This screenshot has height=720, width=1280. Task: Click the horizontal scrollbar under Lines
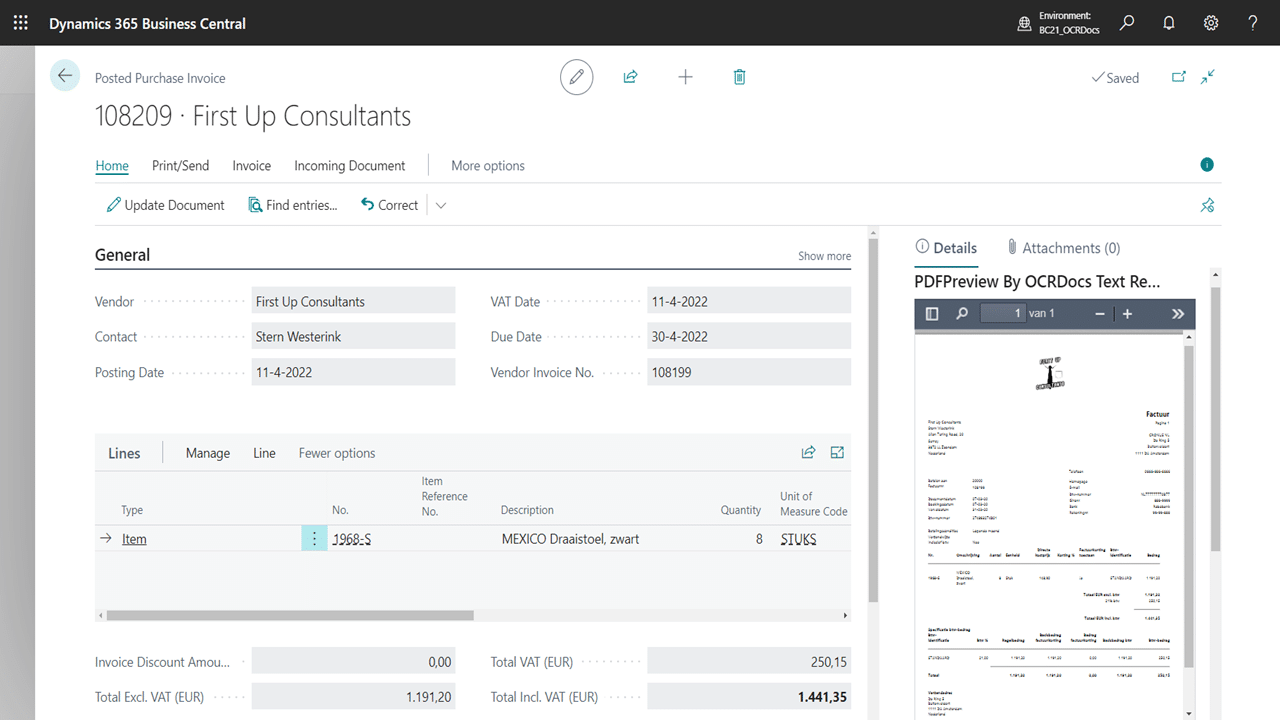pos(290,616)
